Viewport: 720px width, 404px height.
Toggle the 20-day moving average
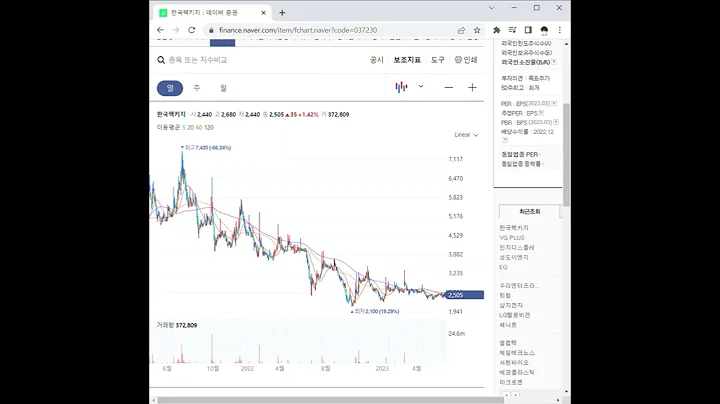[x=191, y=128]
